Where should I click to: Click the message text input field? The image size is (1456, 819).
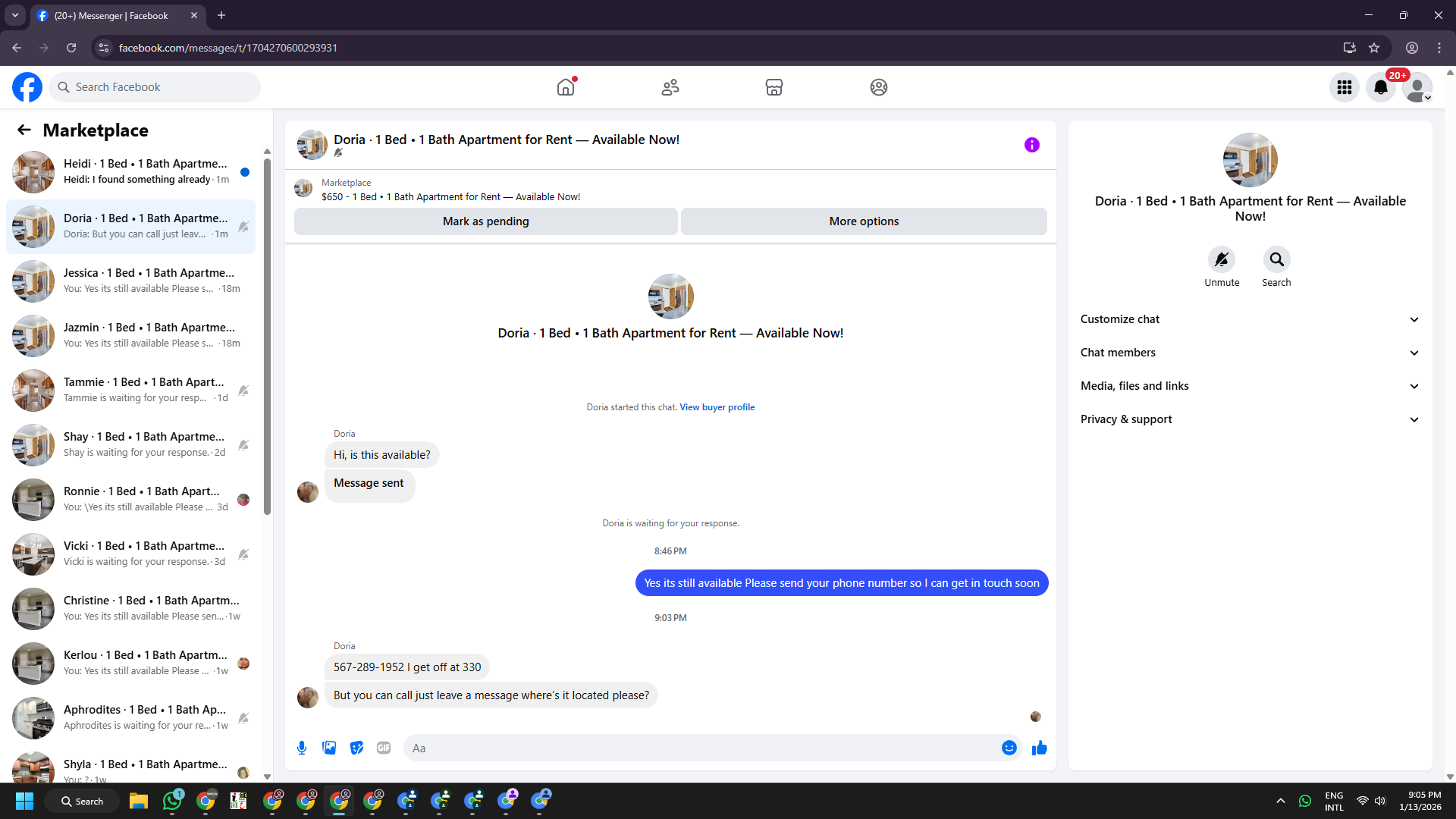[701, 748]
